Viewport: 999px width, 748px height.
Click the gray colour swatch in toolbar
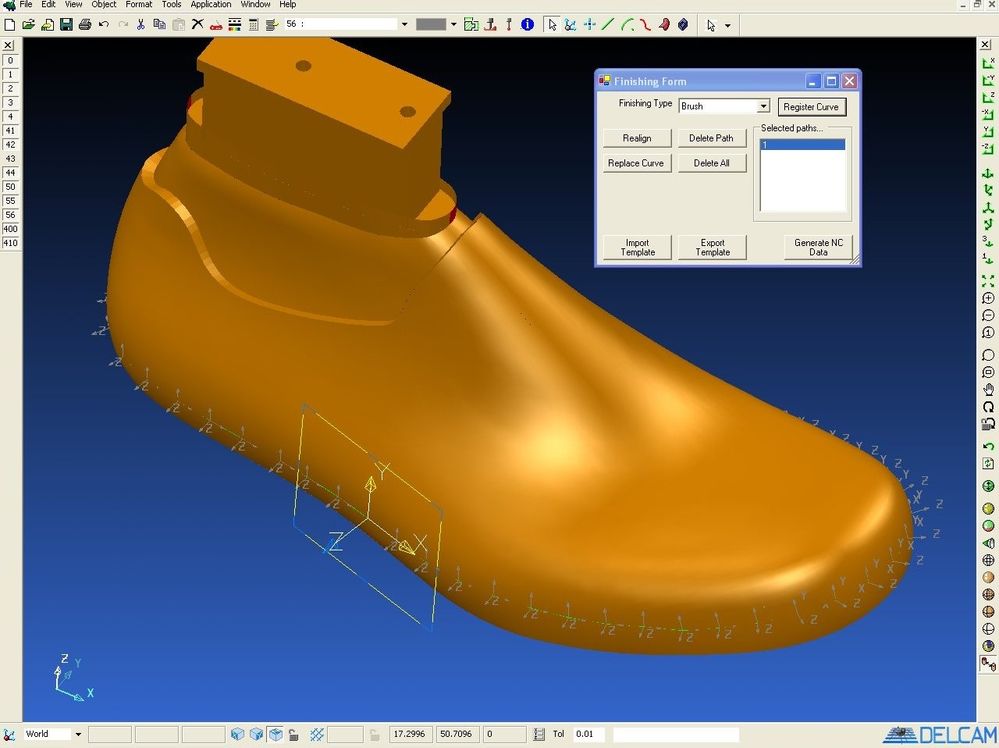pos(431,24)
